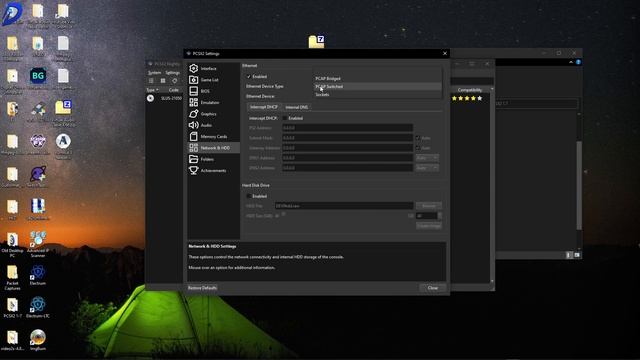Click the Type column header in game list
This screenshot has height=360, width=640.
point(152,90)
